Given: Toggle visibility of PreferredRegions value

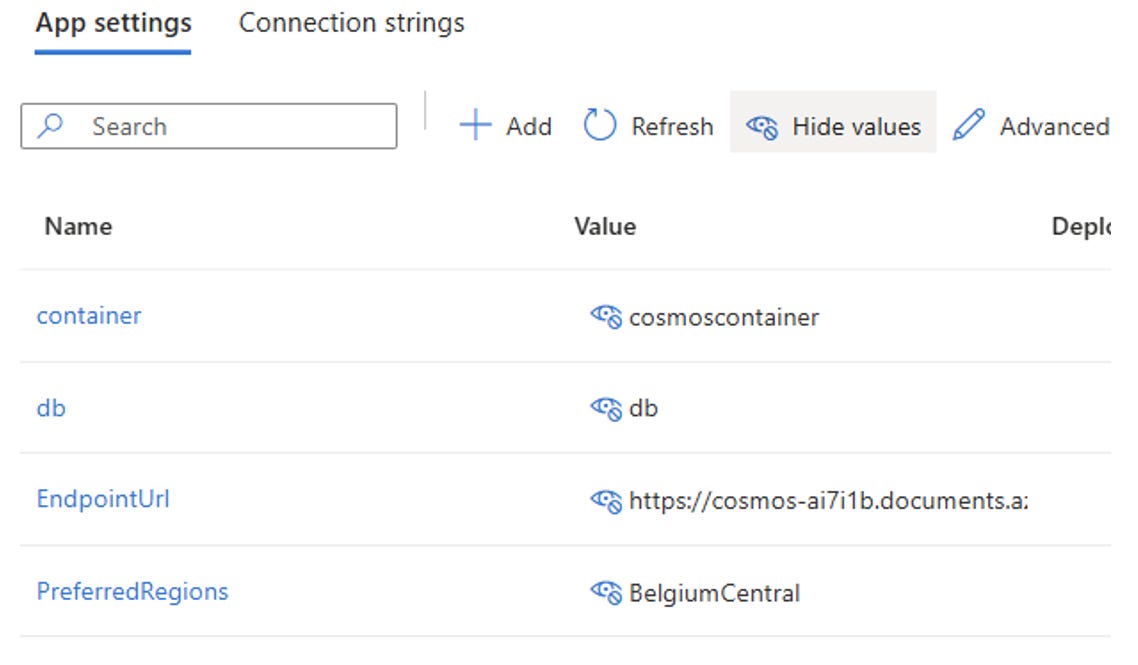Looking at the screenshot, I should 606,593.
